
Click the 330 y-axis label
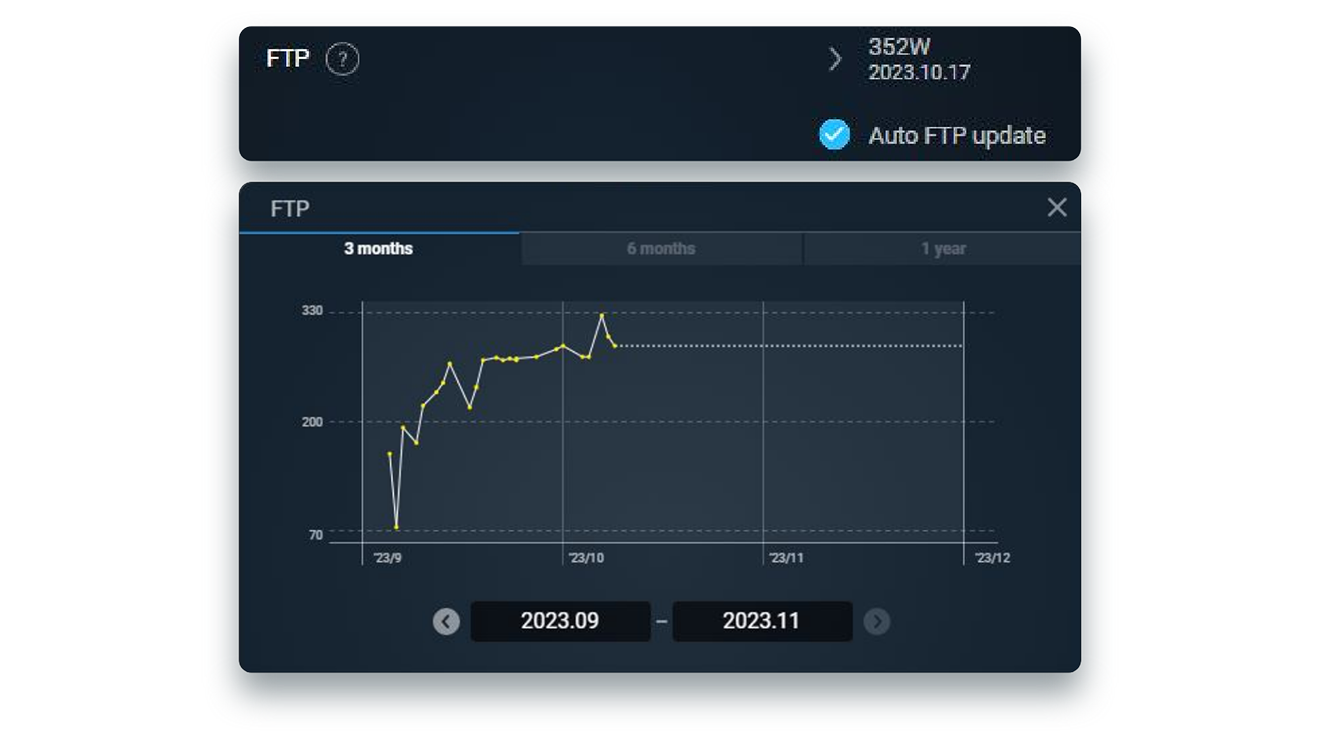[x=312, y=311]
